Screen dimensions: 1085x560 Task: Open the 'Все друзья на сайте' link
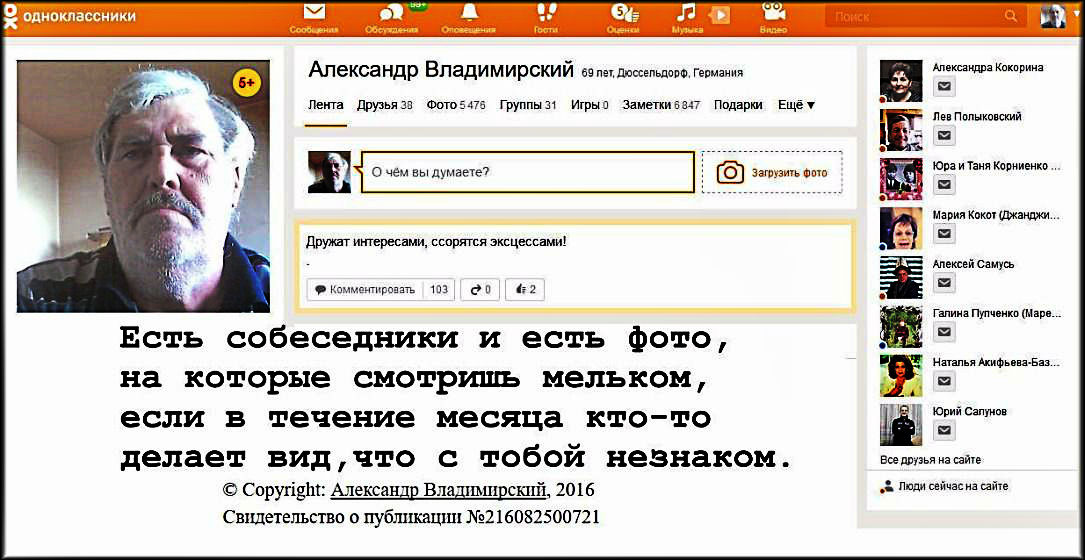931,460
